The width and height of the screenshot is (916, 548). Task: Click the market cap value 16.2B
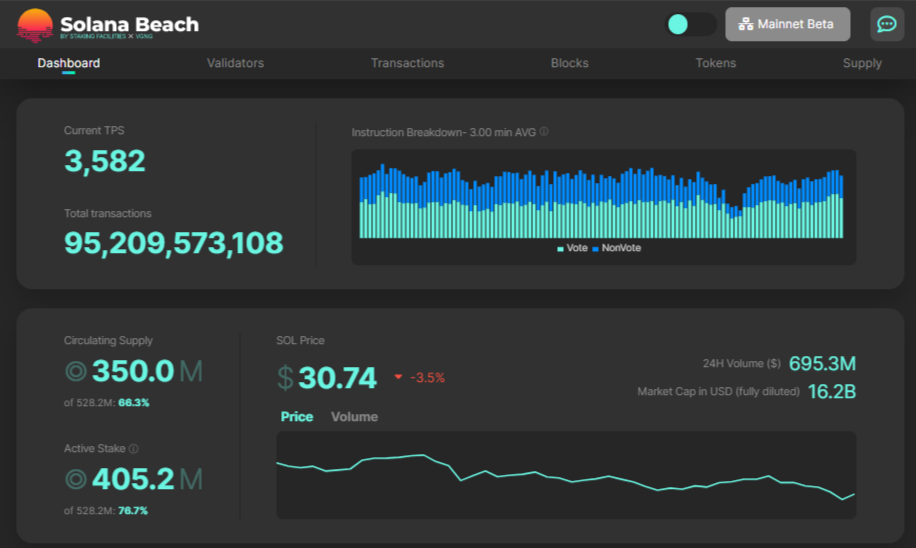click(832, 391)
